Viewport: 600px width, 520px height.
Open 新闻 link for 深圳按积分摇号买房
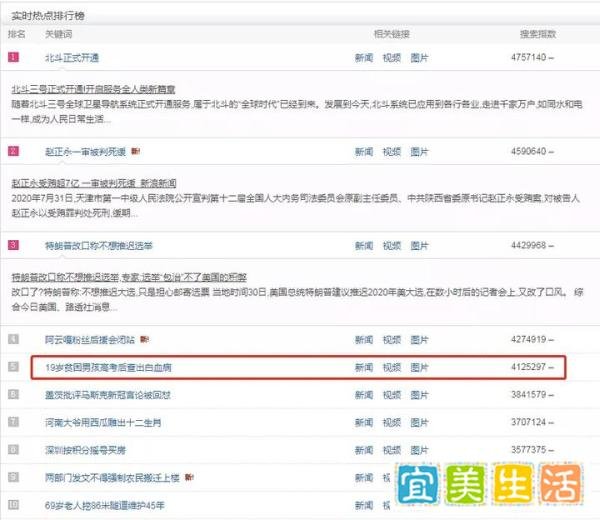tap(364, 450)
